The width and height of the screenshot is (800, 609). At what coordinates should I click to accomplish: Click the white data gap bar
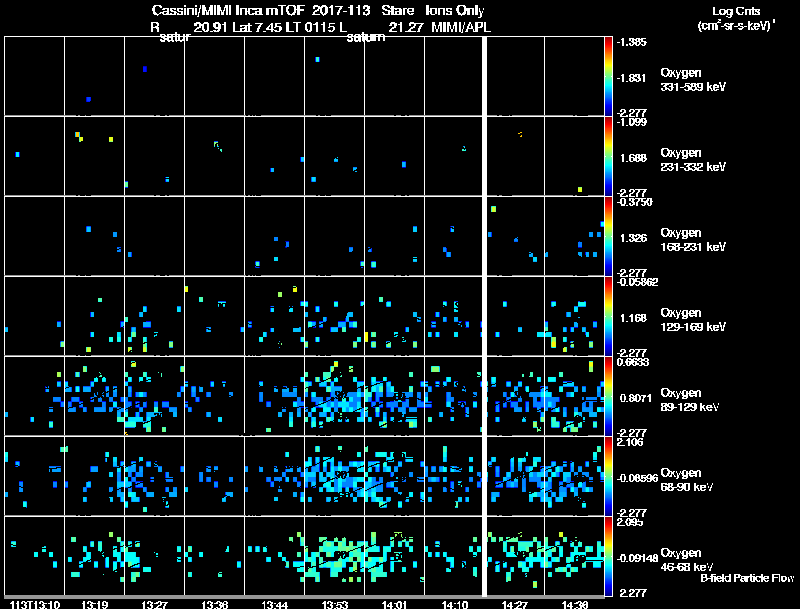[x=484, y=316]
